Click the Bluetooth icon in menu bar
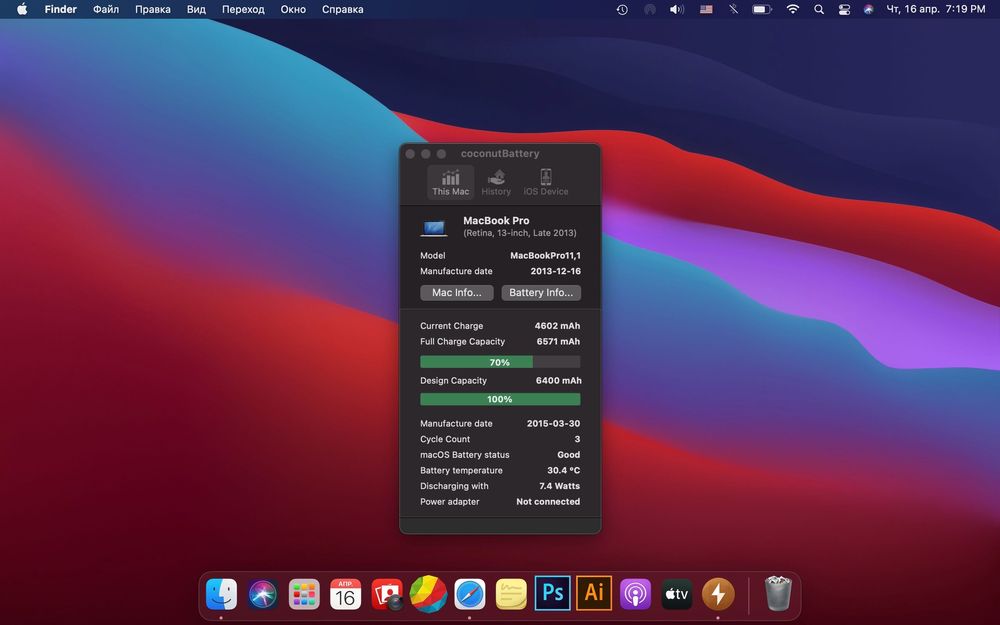 [733, 9]
